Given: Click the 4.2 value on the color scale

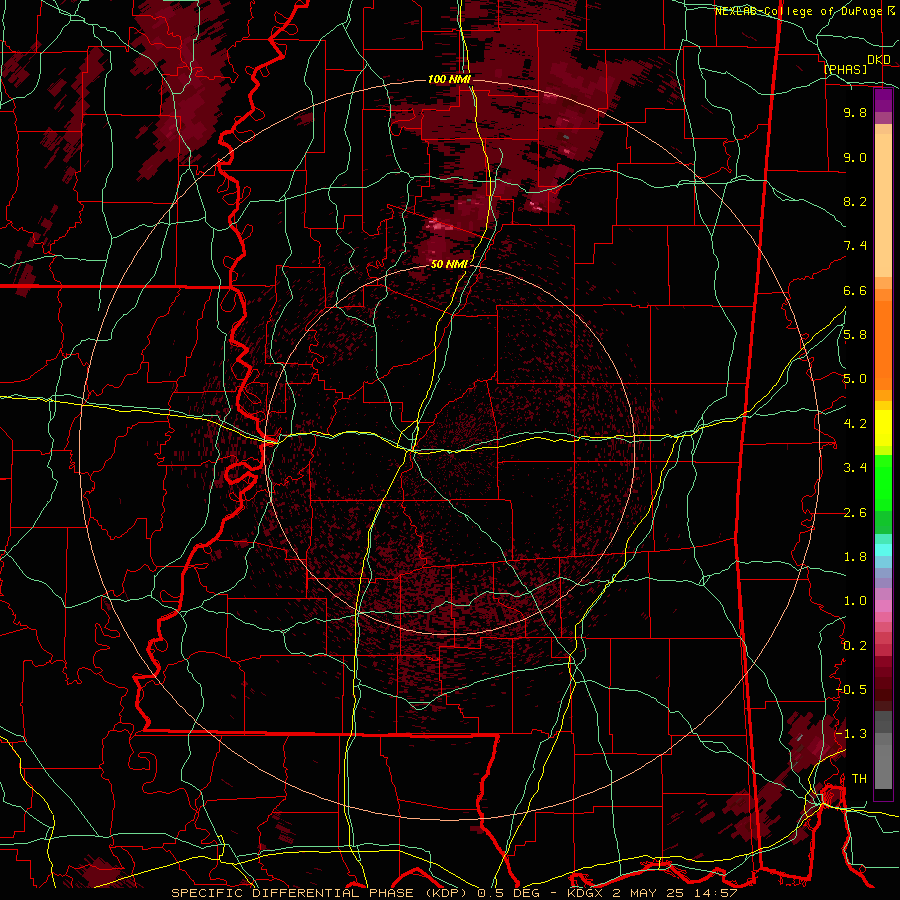Looking at the screenshot, I should (855, 424).
